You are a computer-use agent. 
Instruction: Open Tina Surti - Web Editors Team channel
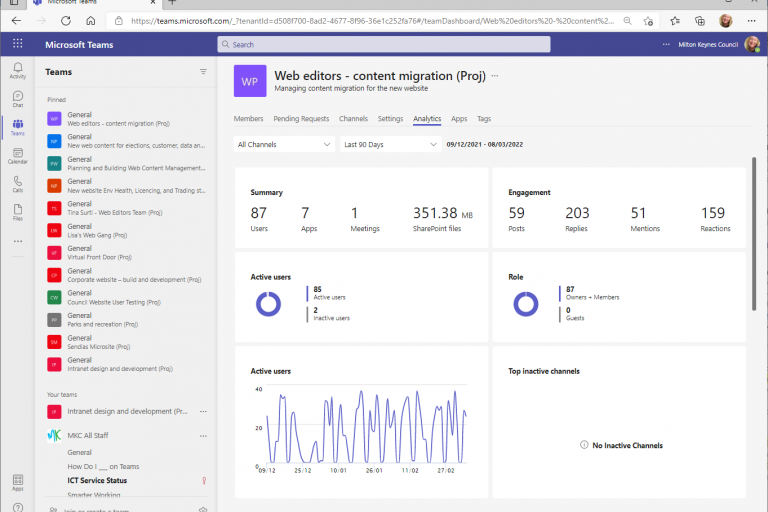click(126, 208)
